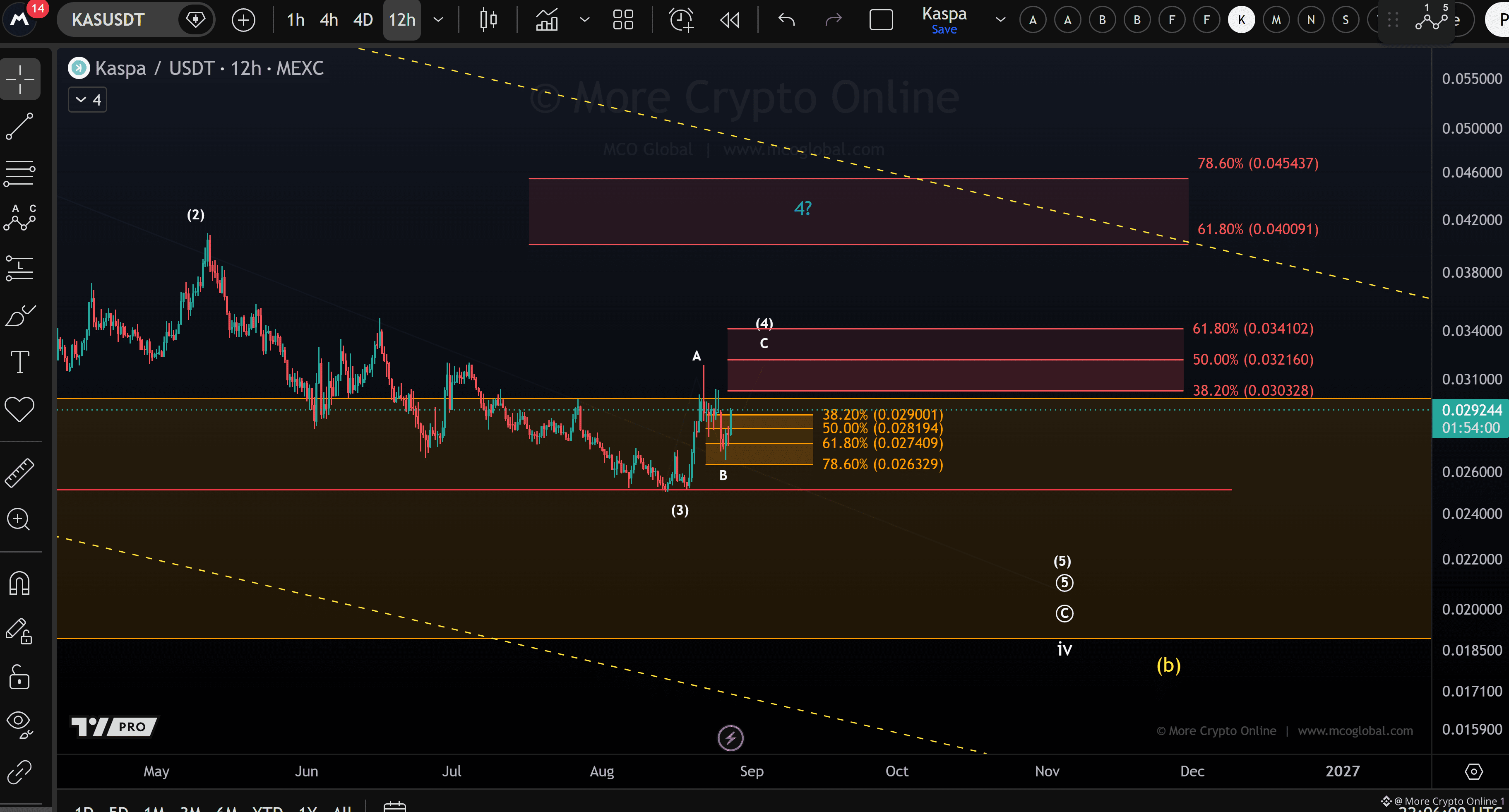
Task: Open the indicators and metrics dialog
Action: (547, 20)
